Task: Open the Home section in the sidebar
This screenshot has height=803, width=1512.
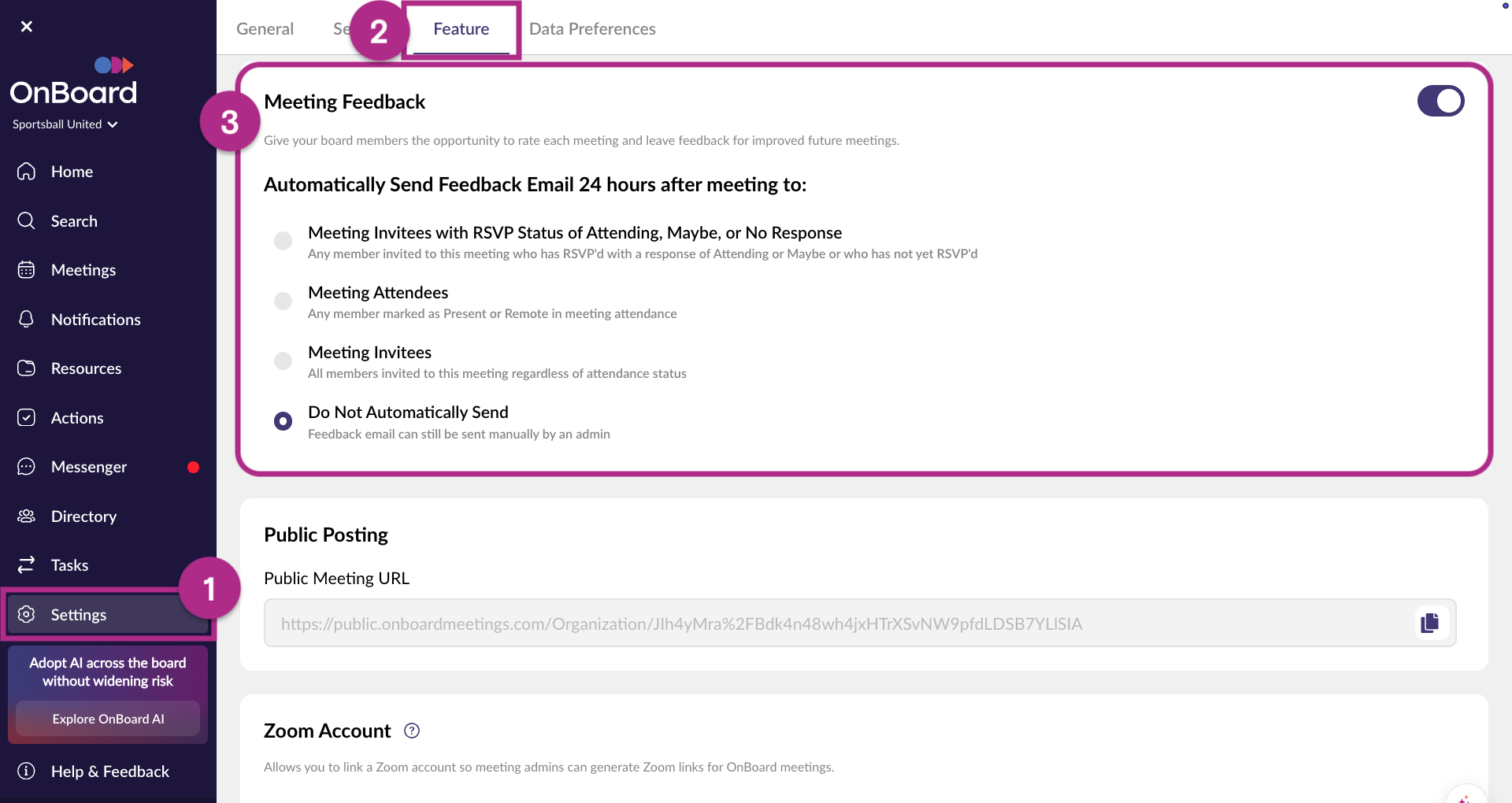Action: coord(72,171)
